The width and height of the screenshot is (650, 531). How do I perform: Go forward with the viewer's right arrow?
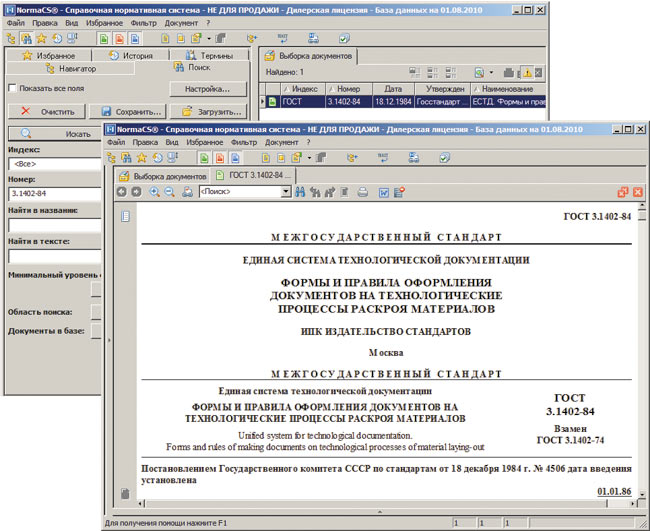[x=136, y=191]
